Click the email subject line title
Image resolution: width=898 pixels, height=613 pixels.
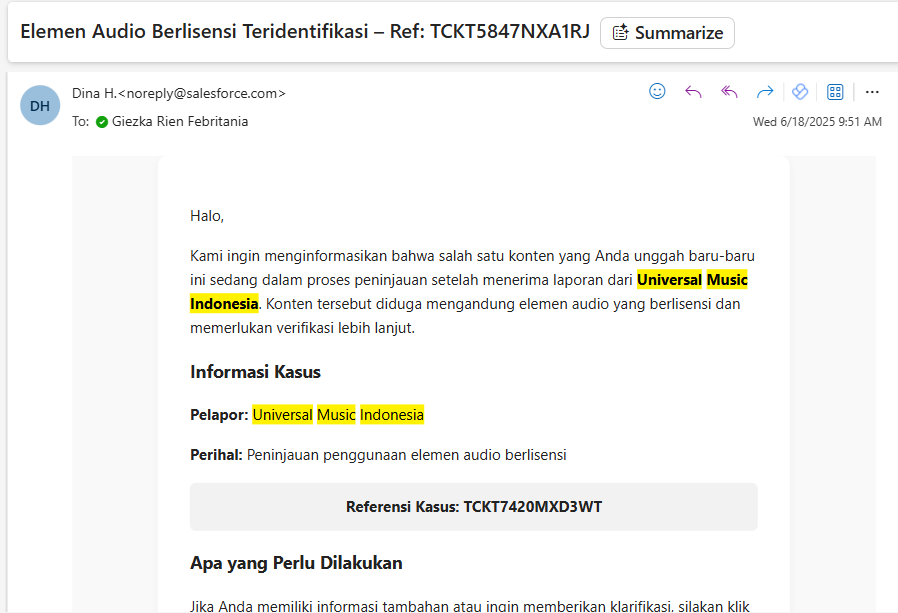tap(305, 32)
